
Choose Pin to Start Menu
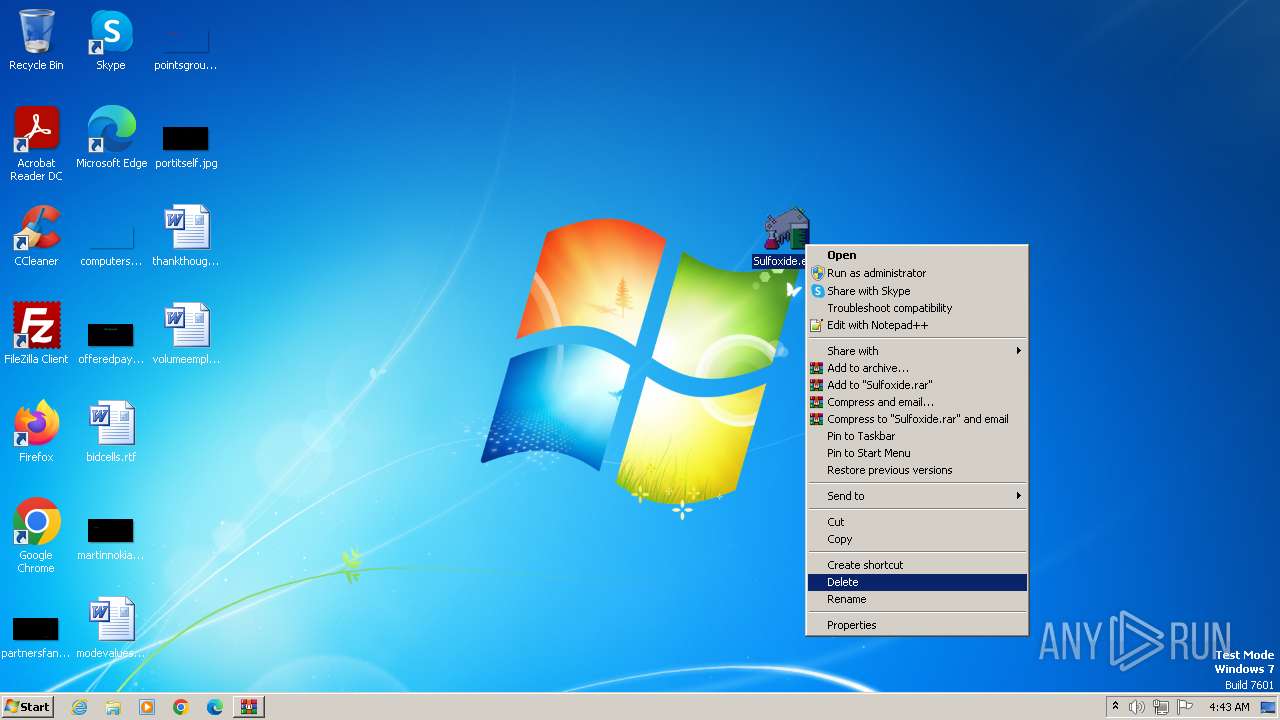click(x=917, y=453)
